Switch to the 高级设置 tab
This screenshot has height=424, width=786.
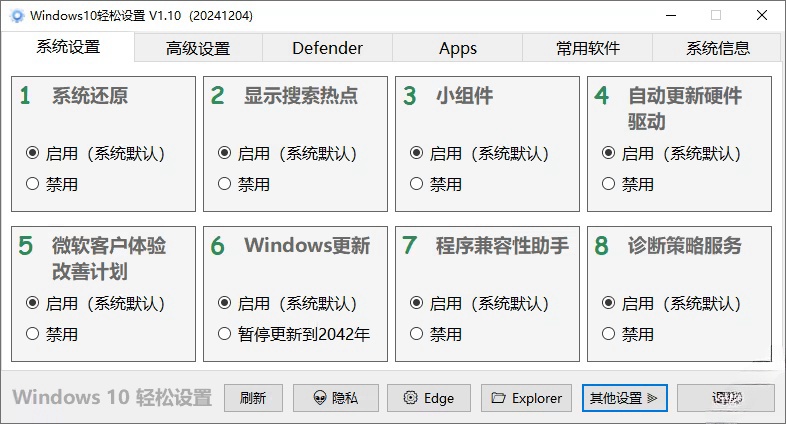click(x=198, y=48)
